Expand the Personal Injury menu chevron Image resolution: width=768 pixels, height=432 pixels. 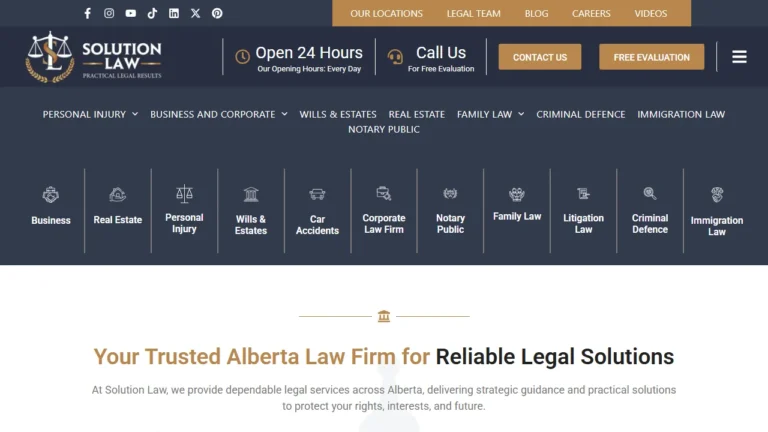click(135, 114)
